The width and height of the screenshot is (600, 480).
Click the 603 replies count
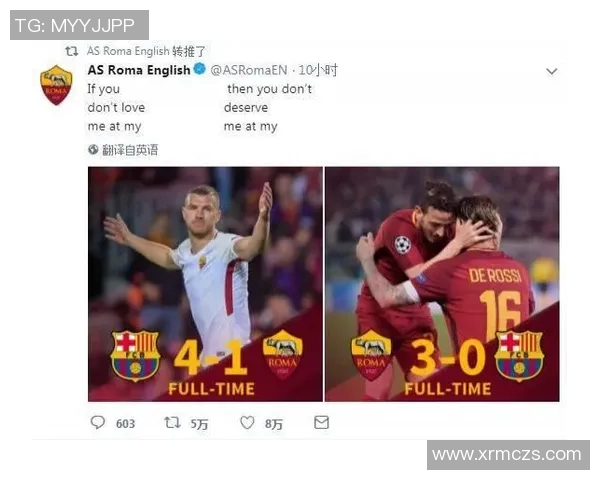point(125,424)
